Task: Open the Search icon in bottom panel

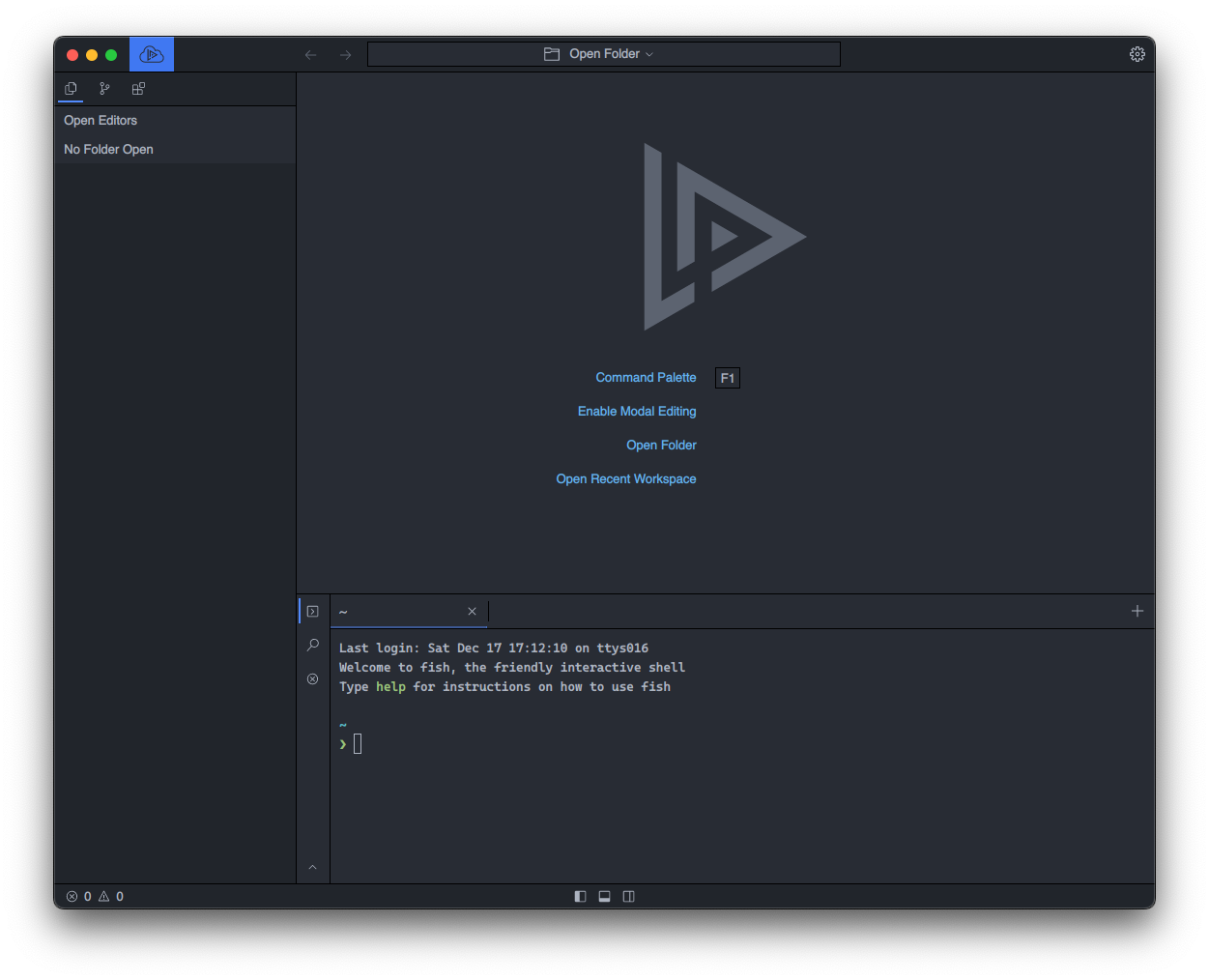Action: (x=313, y=645)
